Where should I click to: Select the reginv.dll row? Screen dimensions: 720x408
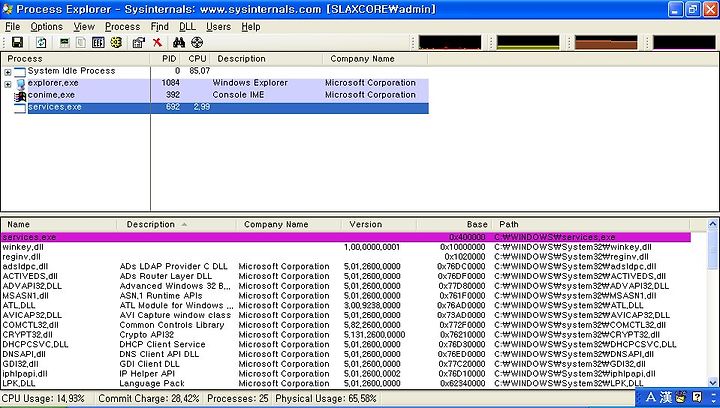346,257
